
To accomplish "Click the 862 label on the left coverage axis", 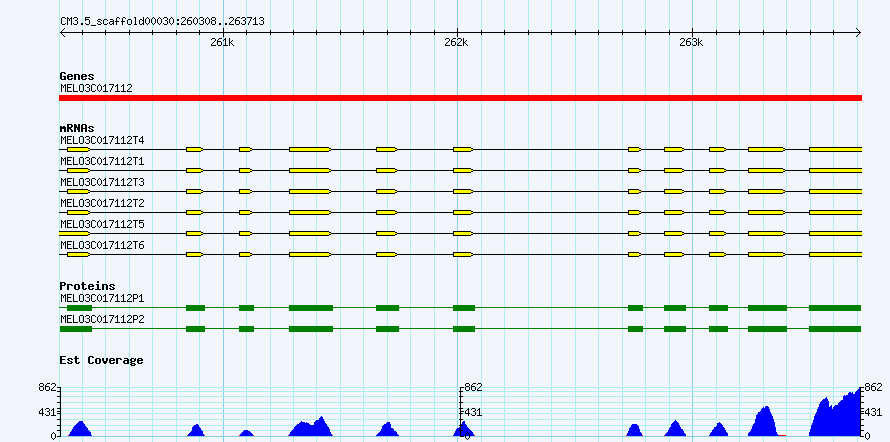I will [49, 388].
